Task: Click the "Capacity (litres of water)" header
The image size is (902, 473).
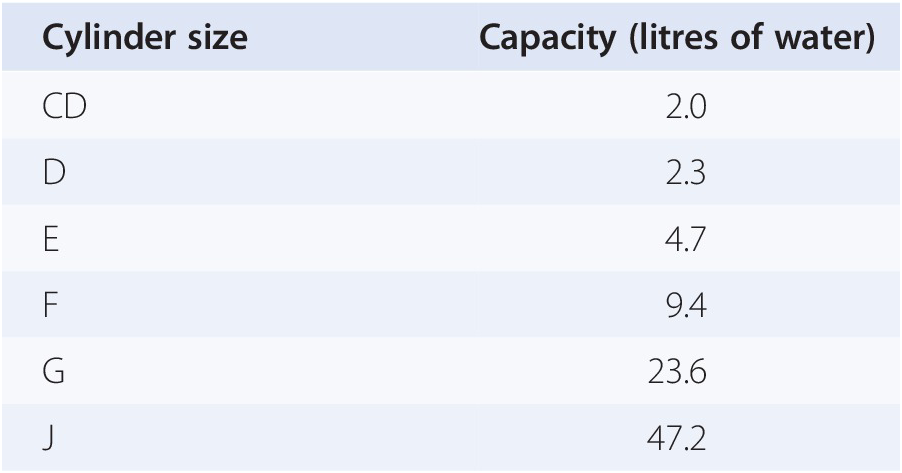Action: [x=677, y=38]
